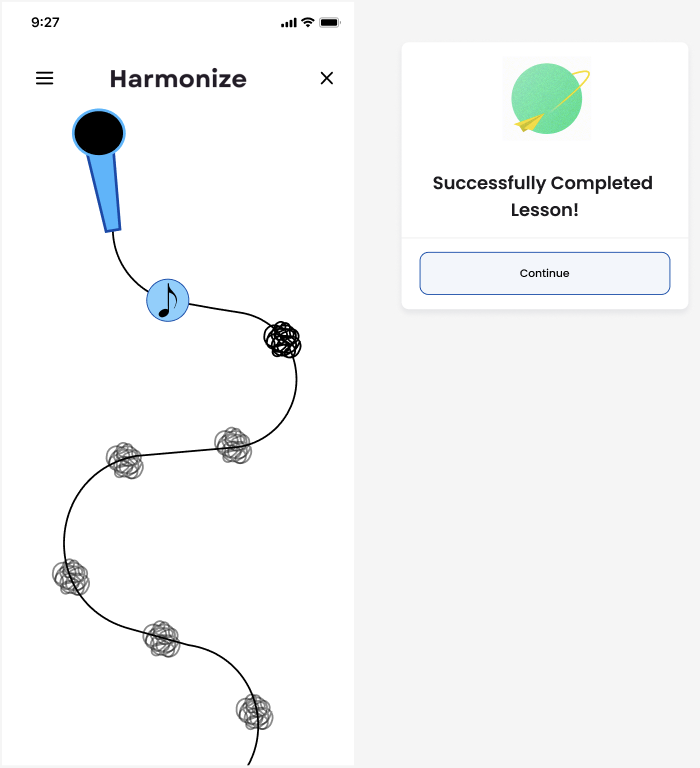Tap the microphone's black round head
700x768 pixels.
coord(99,133)
